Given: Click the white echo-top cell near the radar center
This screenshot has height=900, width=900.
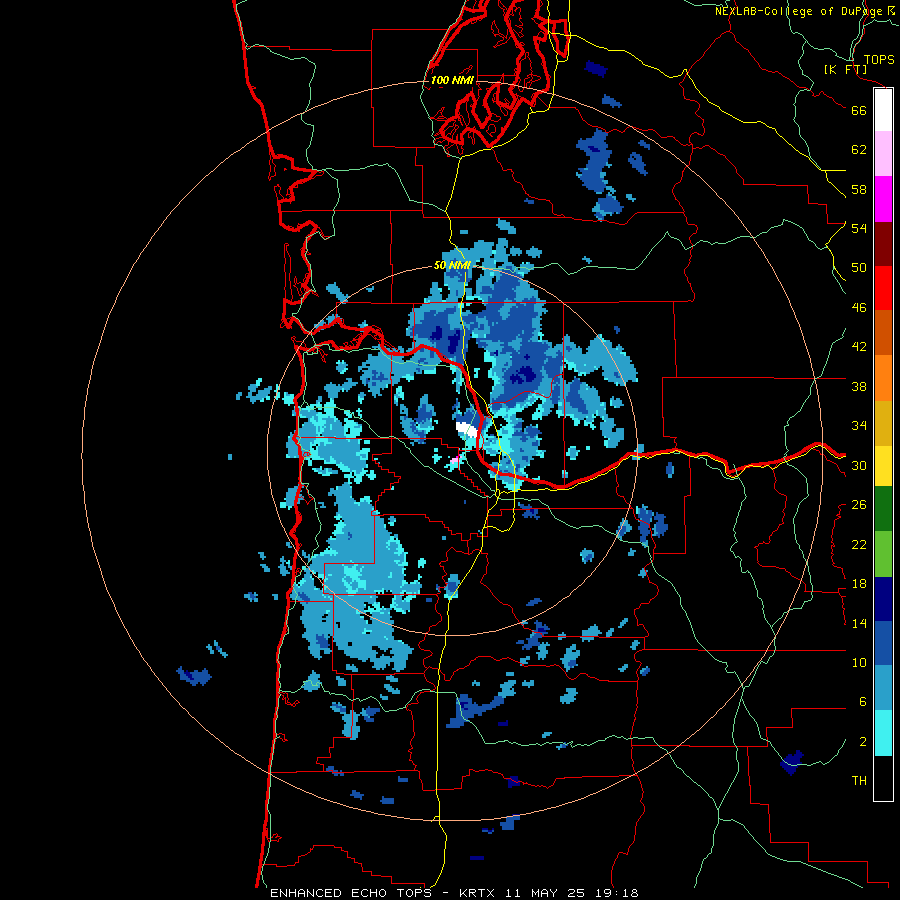Looking at the screenshot, I should pos(467,429).
